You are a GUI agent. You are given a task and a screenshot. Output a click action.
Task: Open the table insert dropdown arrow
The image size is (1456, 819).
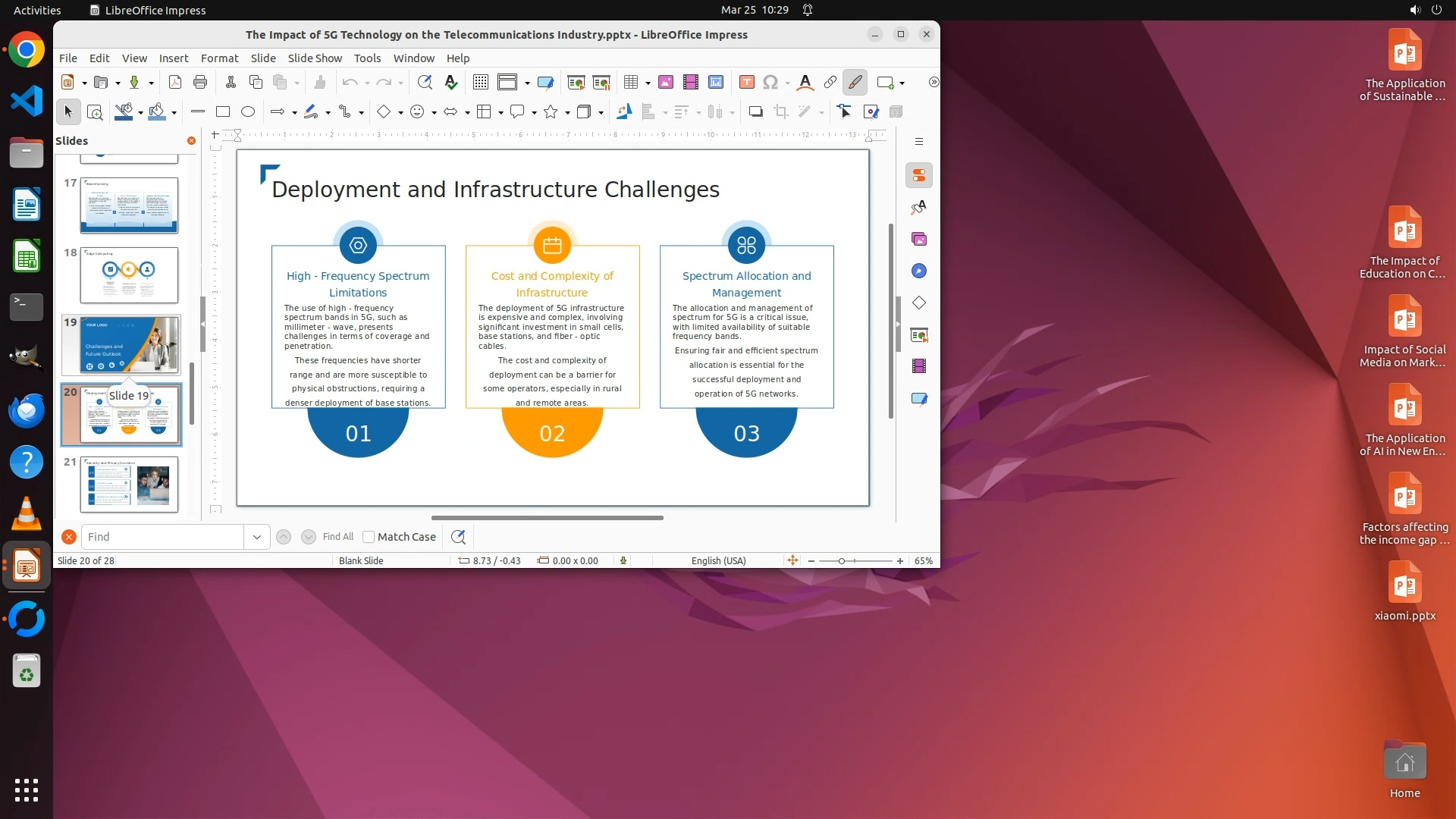pos(648,83)
